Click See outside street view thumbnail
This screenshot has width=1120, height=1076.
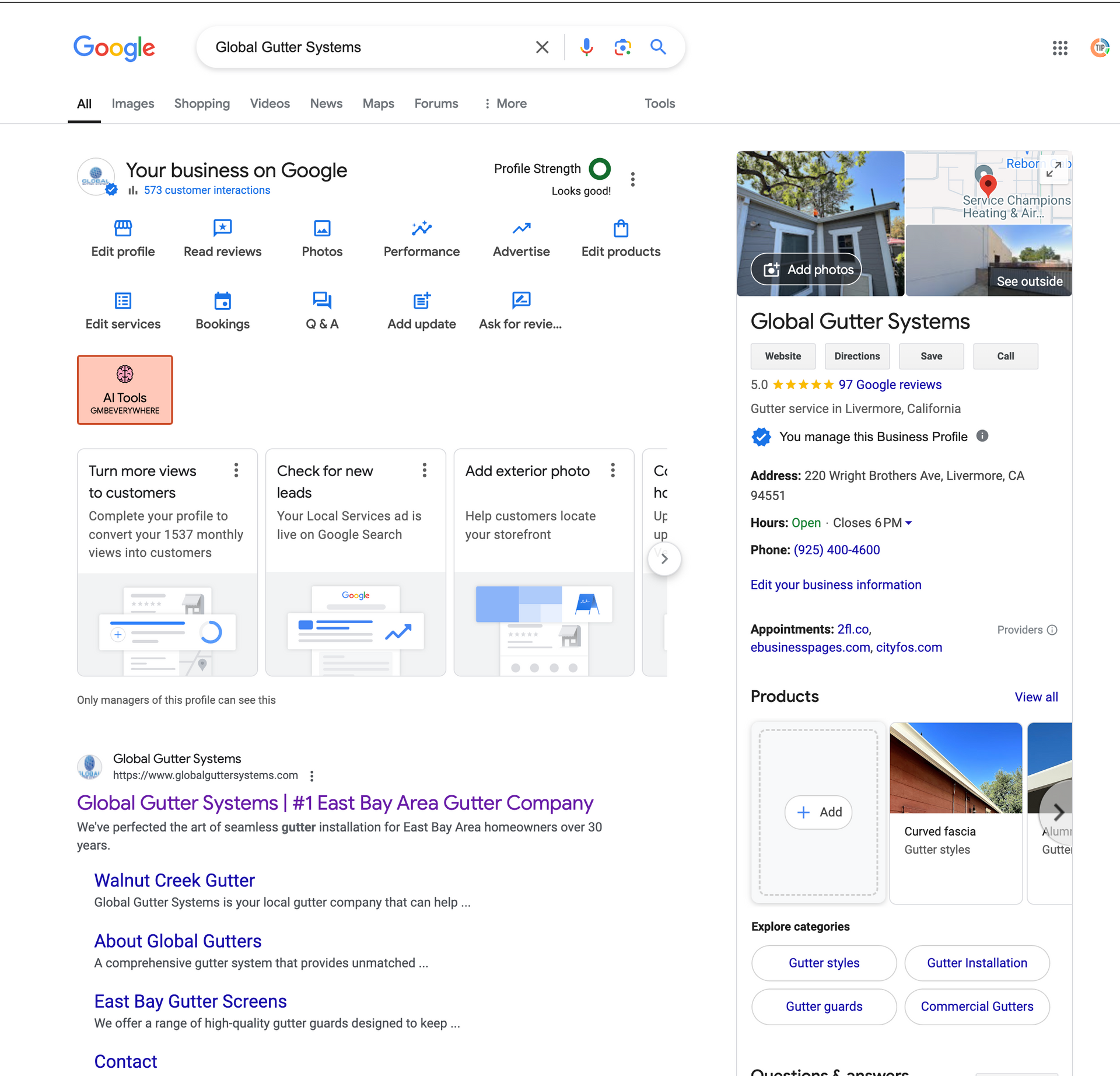(x=989, y=260)
